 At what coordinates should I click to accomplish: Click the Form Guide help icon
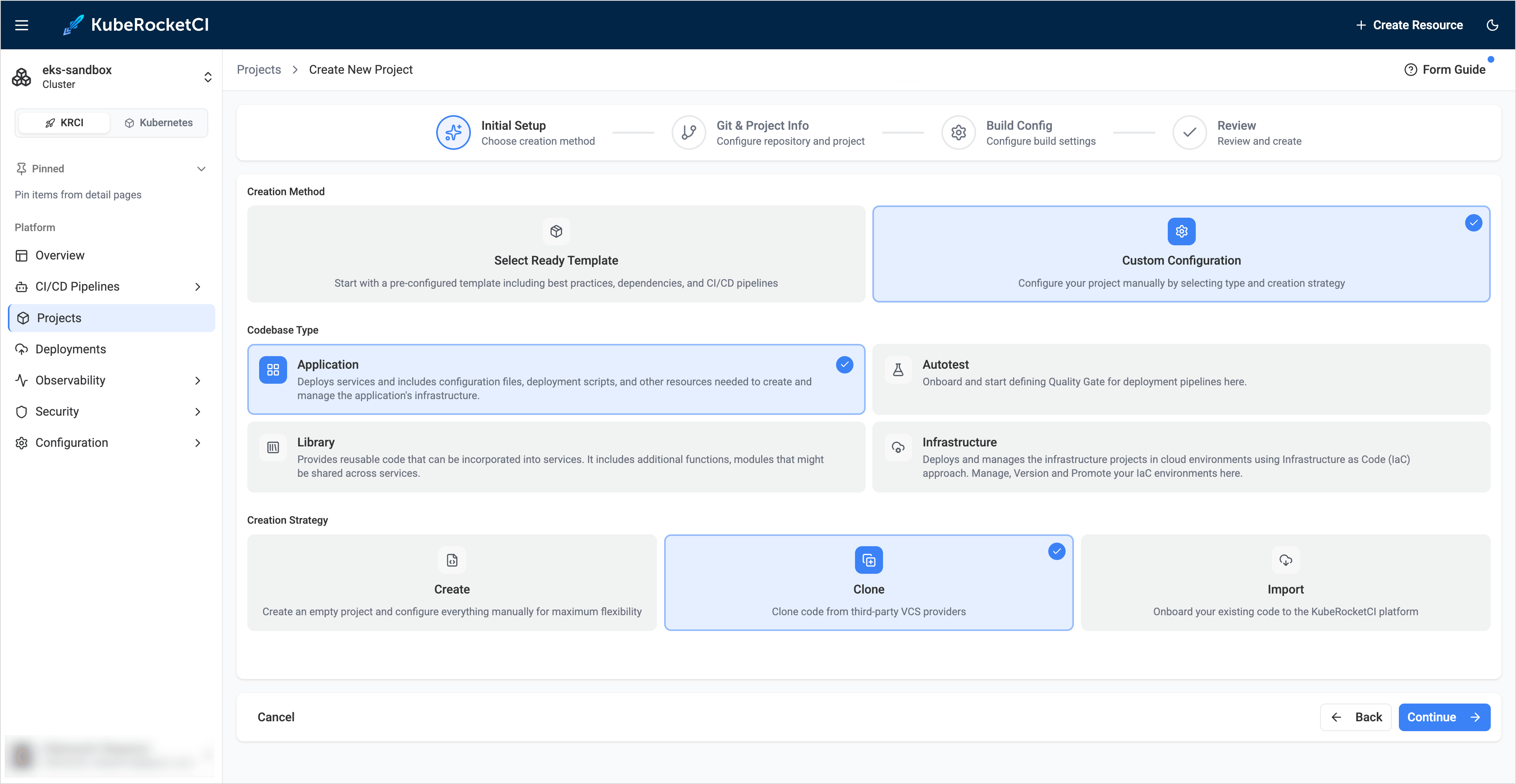1410,70
